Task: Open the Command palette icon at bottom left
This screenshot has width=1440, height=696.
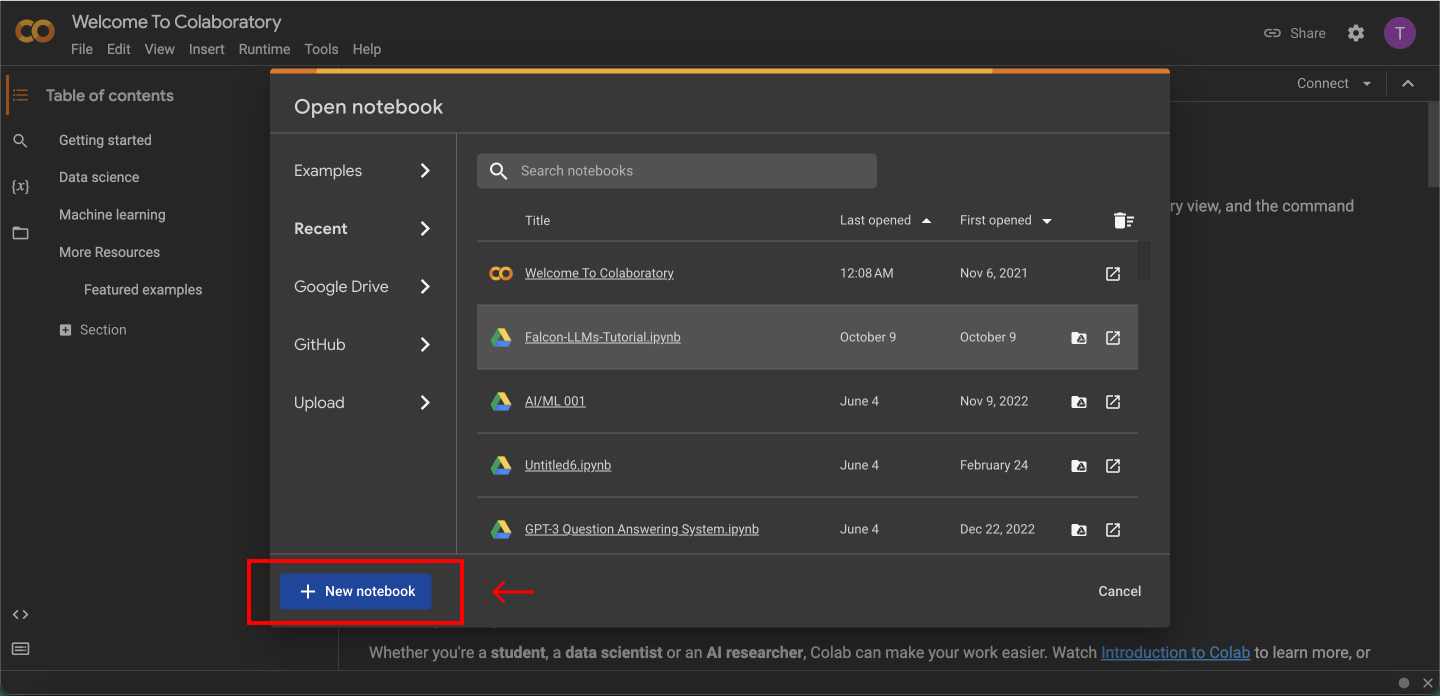Action: pos(20,649)
